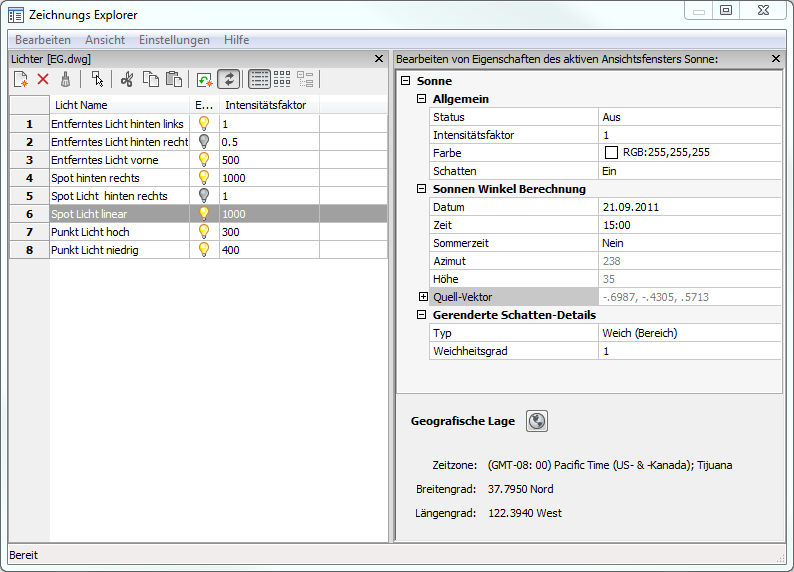Click the Intensitätsfaktor column header

click(265, 105)
